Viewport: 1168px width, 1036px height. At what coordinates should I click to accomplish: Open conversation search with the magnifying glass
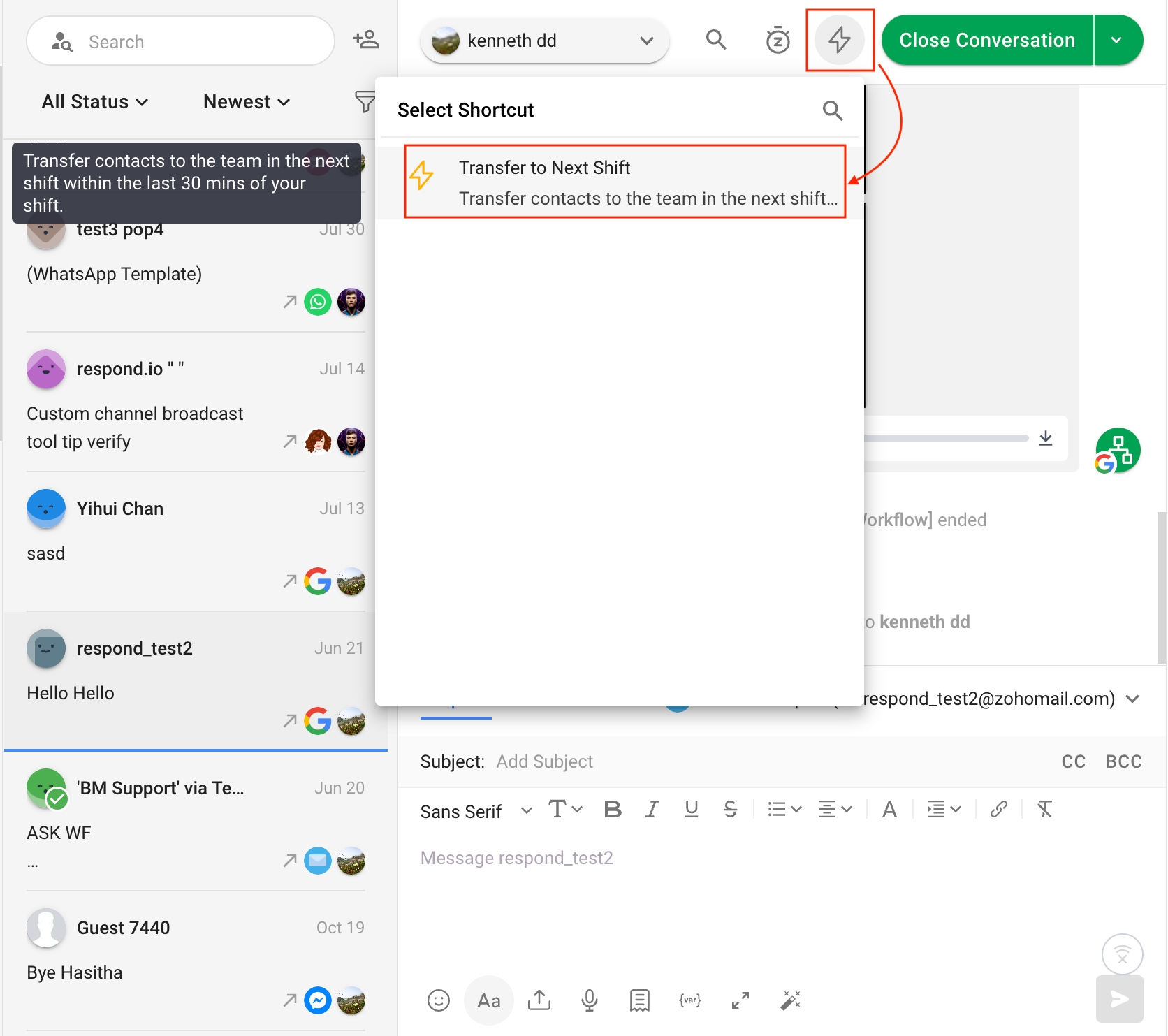716,40
